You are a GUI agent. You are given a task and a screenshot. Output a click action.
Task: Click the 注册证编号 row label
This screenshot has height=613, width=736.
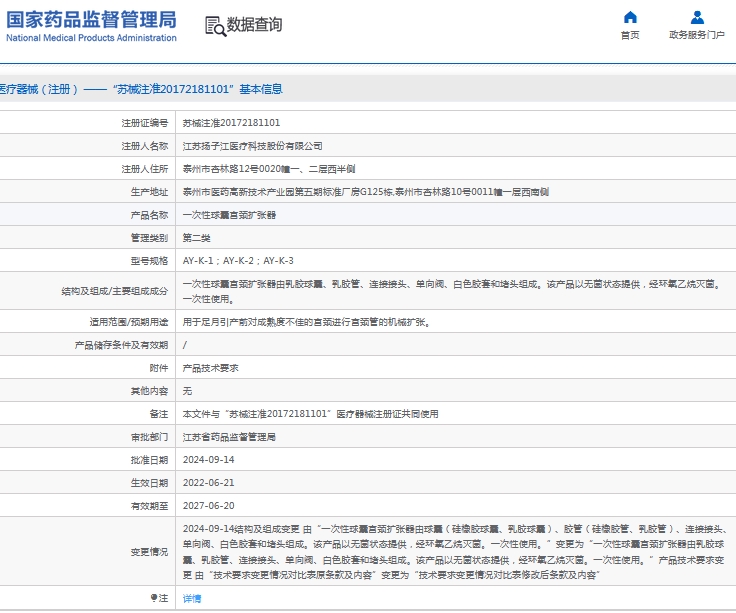[x=145, y=123]
